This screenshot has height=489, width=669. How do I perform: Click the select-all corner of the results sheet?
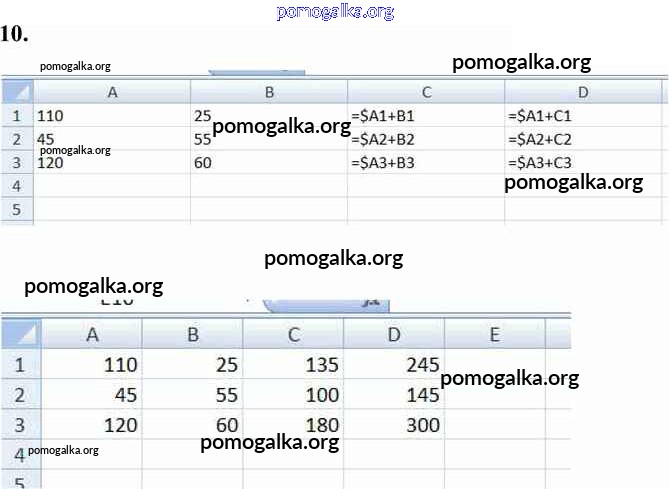19,334
